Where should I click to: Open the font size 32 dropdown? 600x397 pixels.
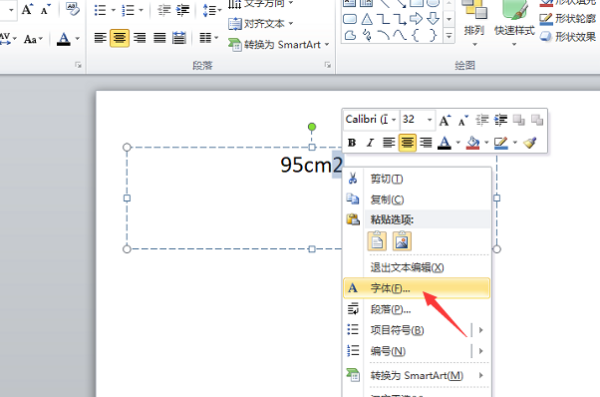click(430, 120)
